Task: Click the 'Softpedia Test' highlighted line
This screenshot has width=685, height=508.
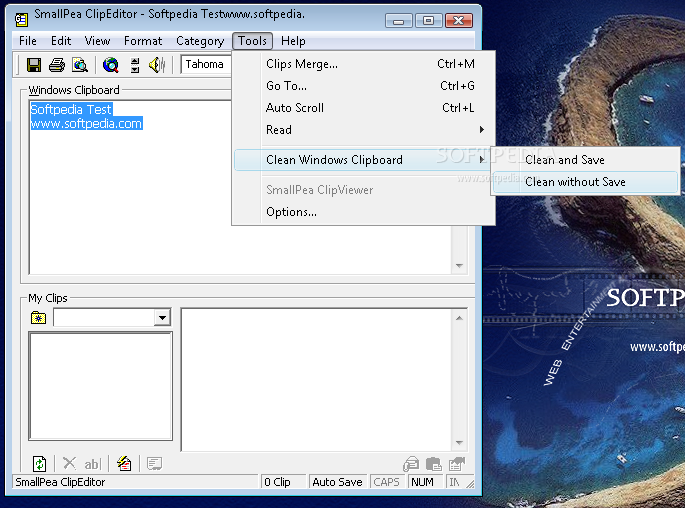Action: click(x=71, y=109)
